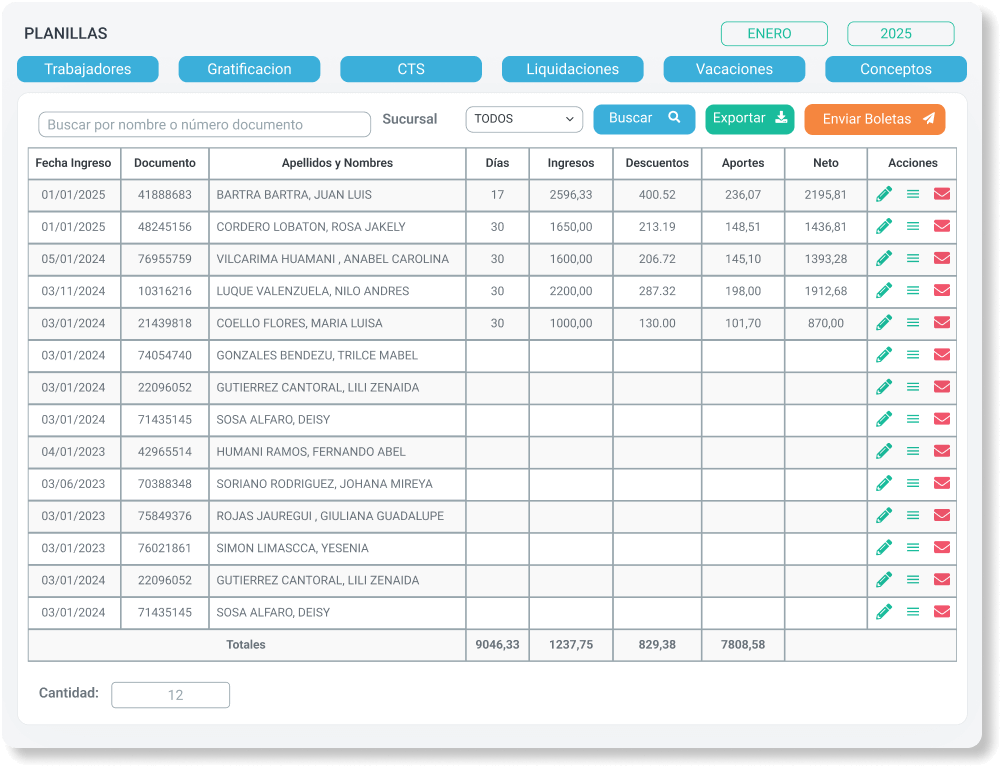Open the ENERO month selector
This screenshot has height=770, width=1004.
click(774, 33)
